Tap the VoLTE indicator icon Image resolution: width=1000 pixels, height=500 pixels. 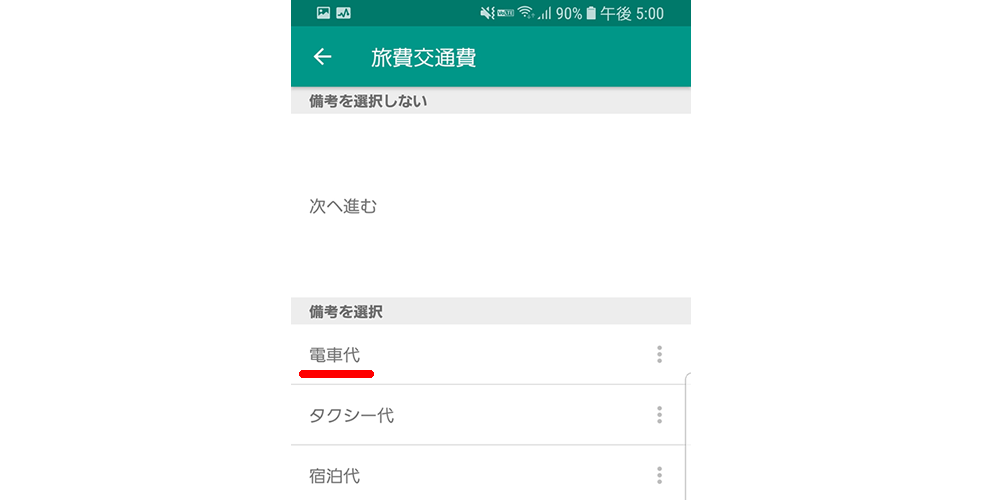pyautogui.click(x=506, y=13)
